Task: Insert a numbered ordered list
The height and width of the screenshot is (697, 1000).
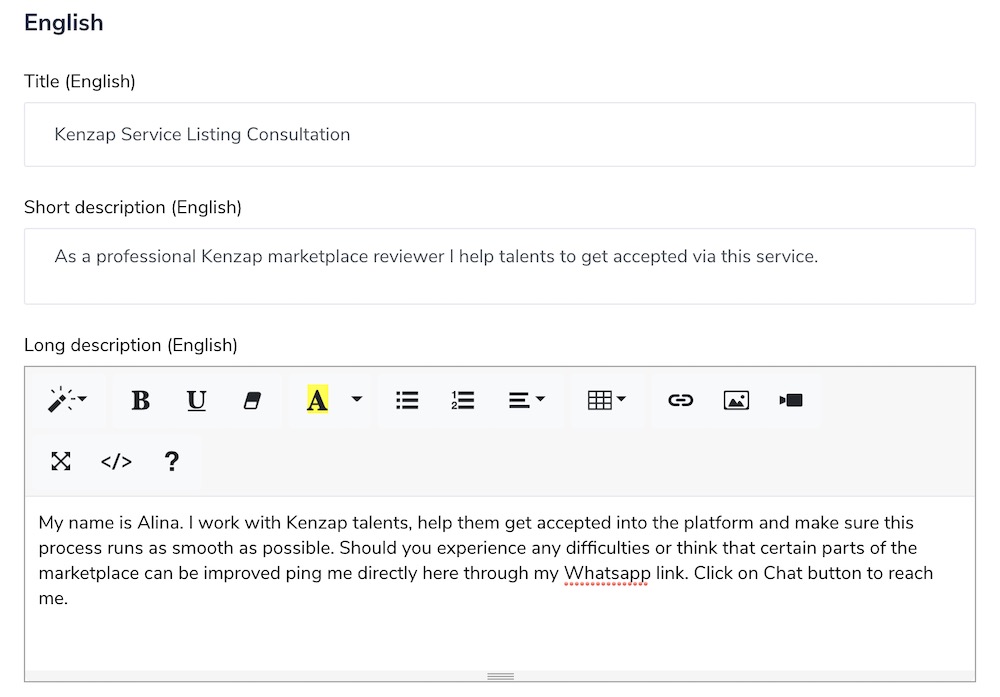Action: 462,400
